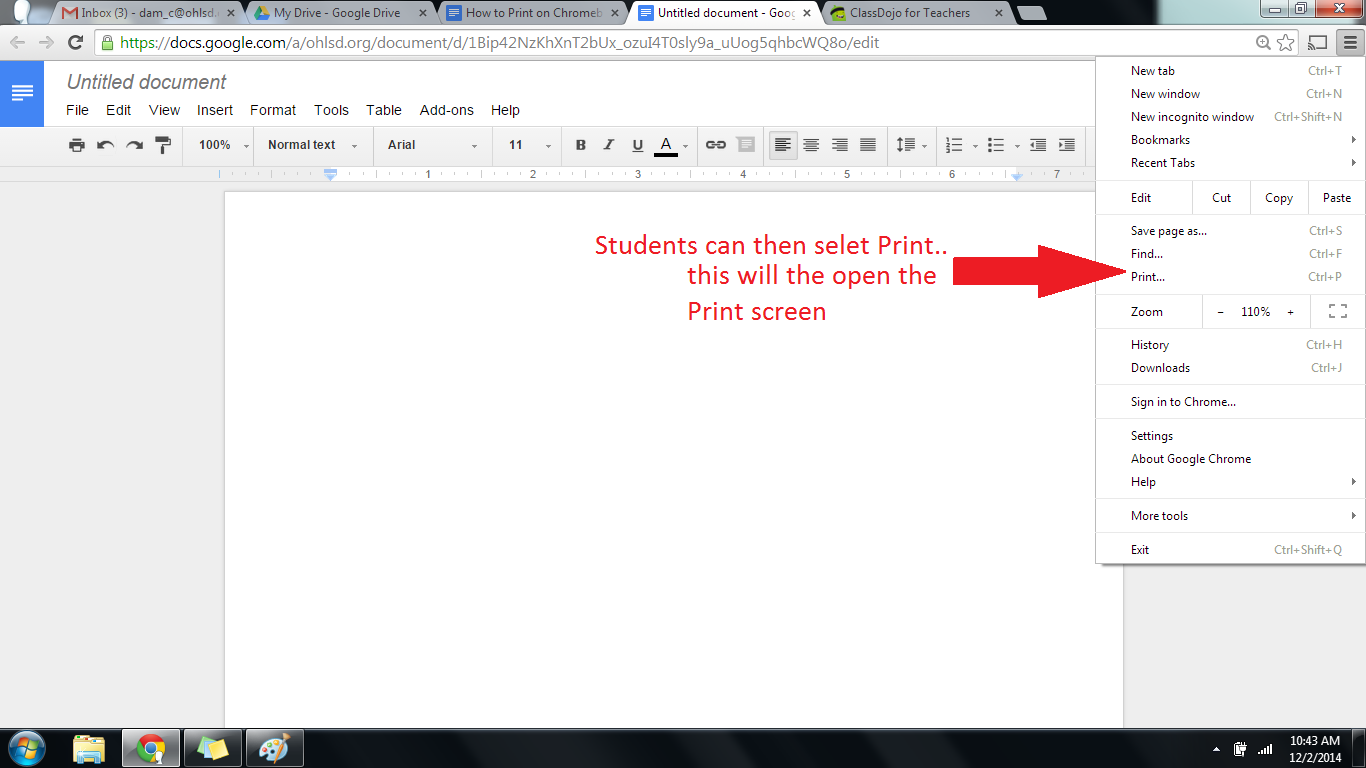Select the paint format roller icon
The width and height of the screenshot is (1366, 768).
pos(163,145)
